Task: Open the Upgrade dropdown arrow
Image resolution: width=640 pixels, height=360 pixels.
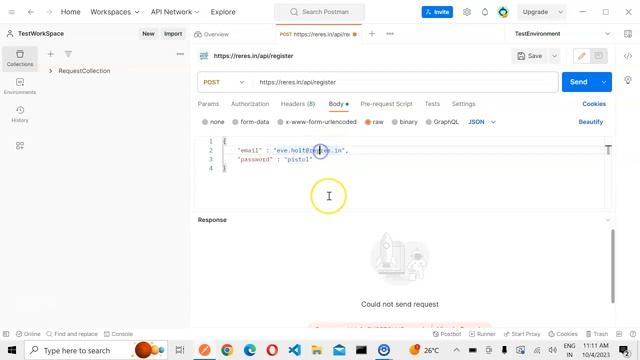Action: (561, 12)
